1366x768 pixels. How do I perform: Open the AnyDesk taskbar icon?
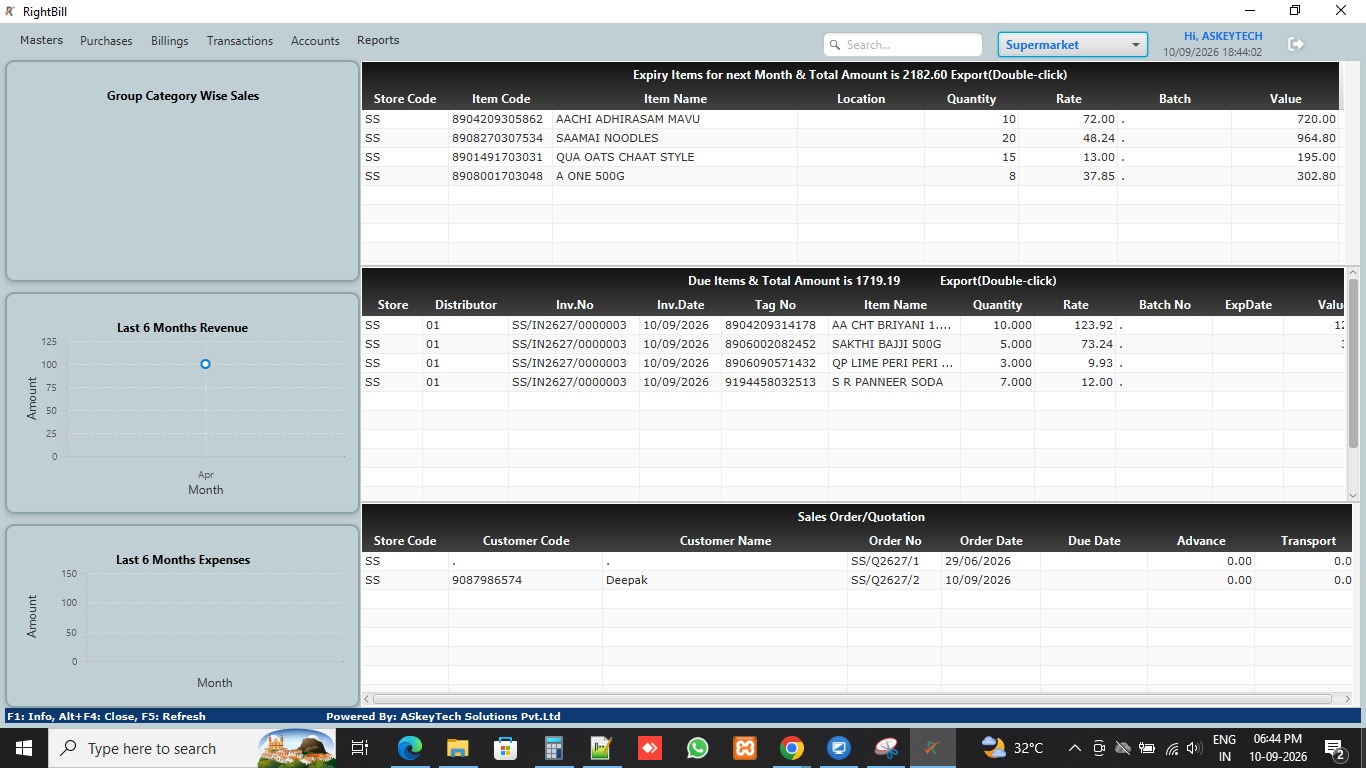pyautogui.click(x=649, y=748)
